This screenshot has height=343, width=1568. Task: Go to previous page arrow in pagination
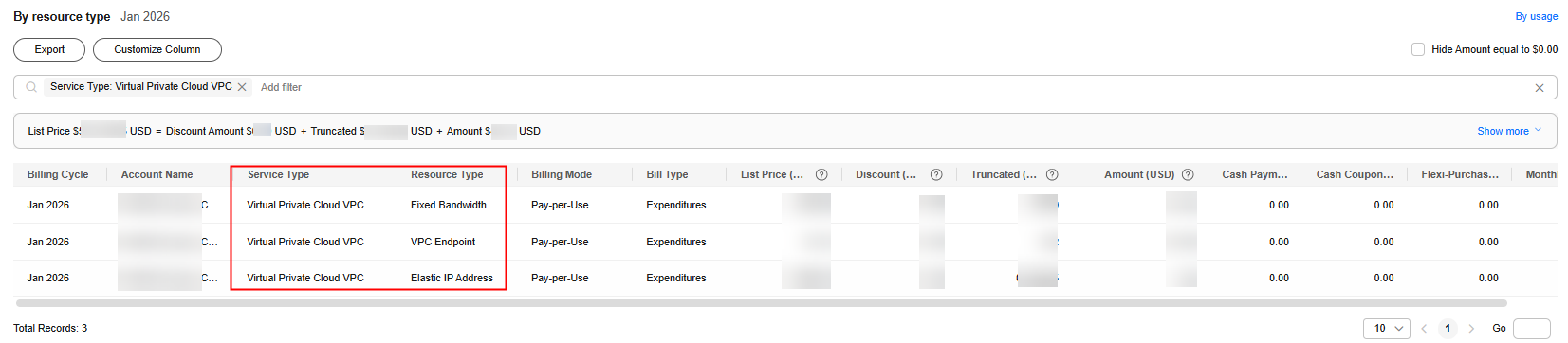(x=1424, y=329)
